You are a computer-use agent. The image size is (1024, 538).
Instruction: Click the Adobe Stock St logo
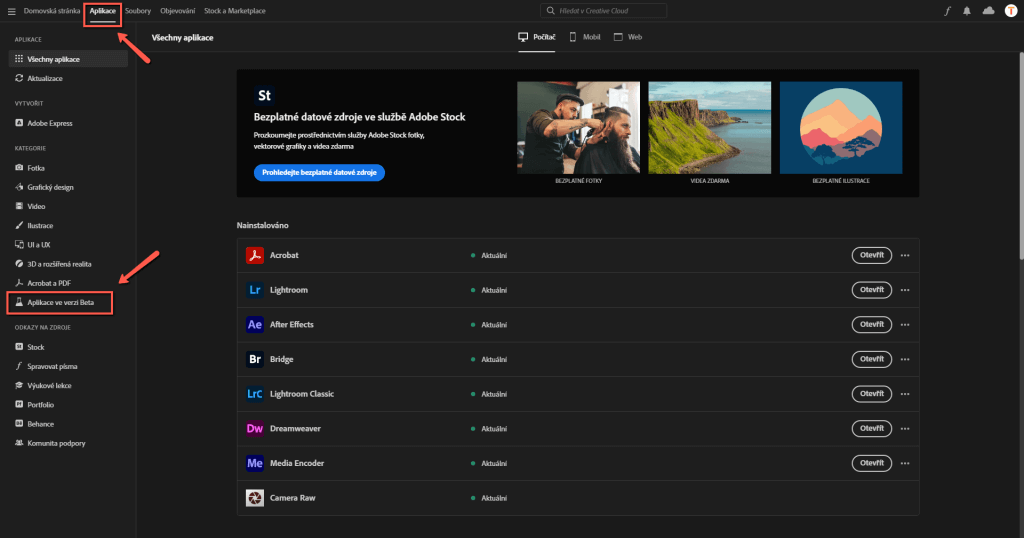(264, 95)
